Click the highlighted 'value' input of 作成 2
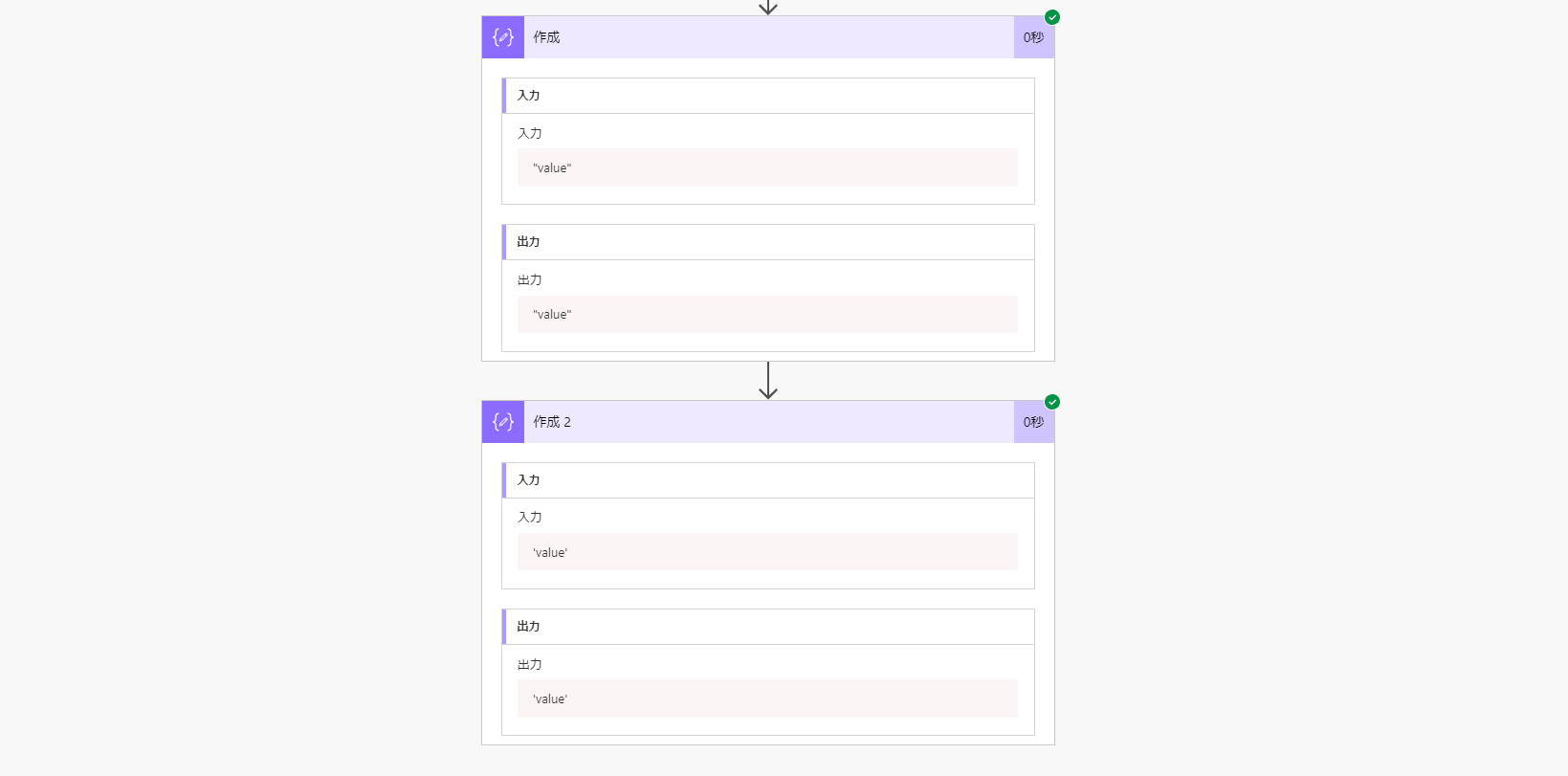Viewport: 1568px width, 776px height. point(768,551)
